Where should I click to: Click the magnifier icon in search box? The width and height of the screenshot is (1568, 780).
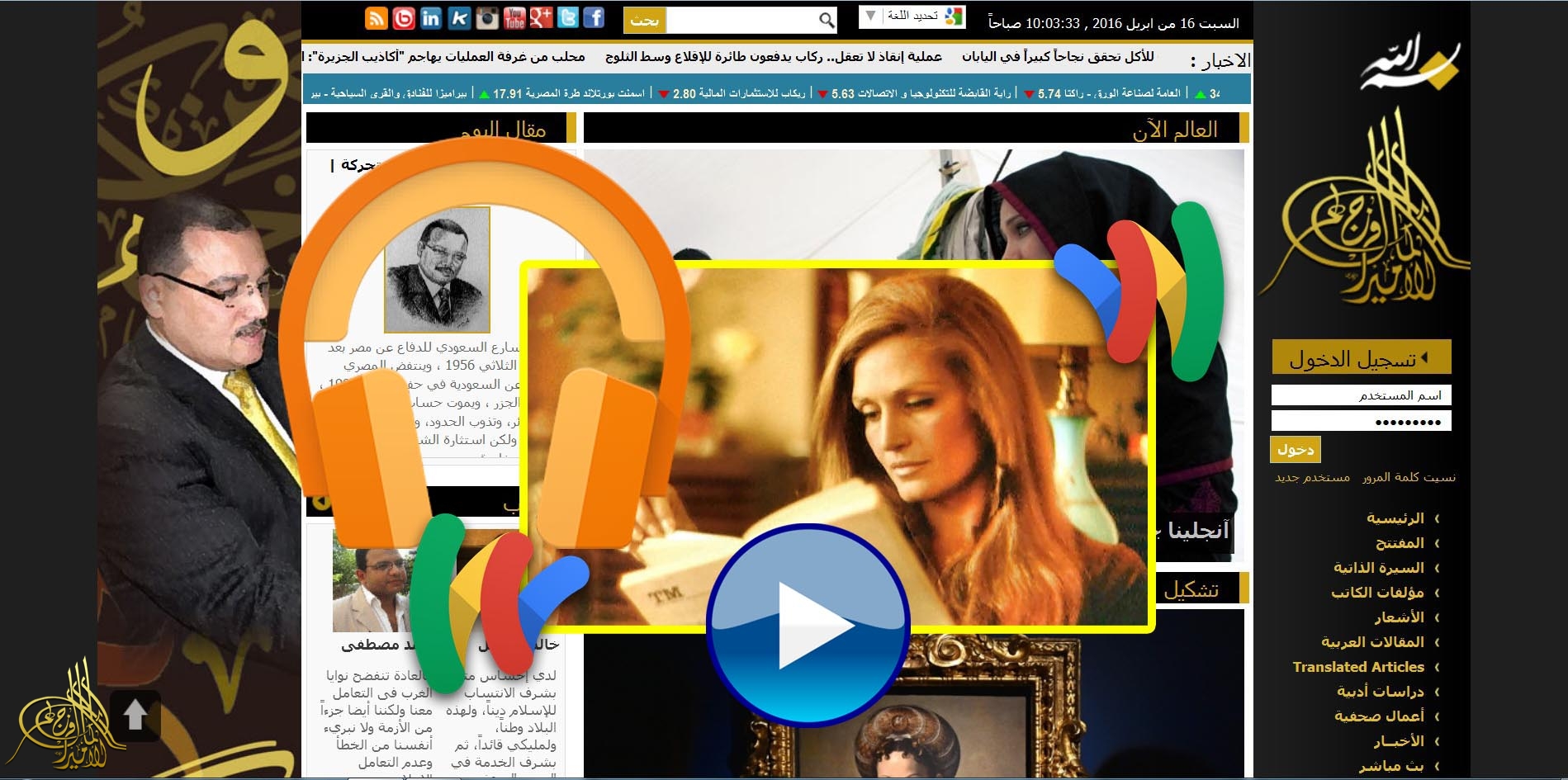tap(826, 20)
